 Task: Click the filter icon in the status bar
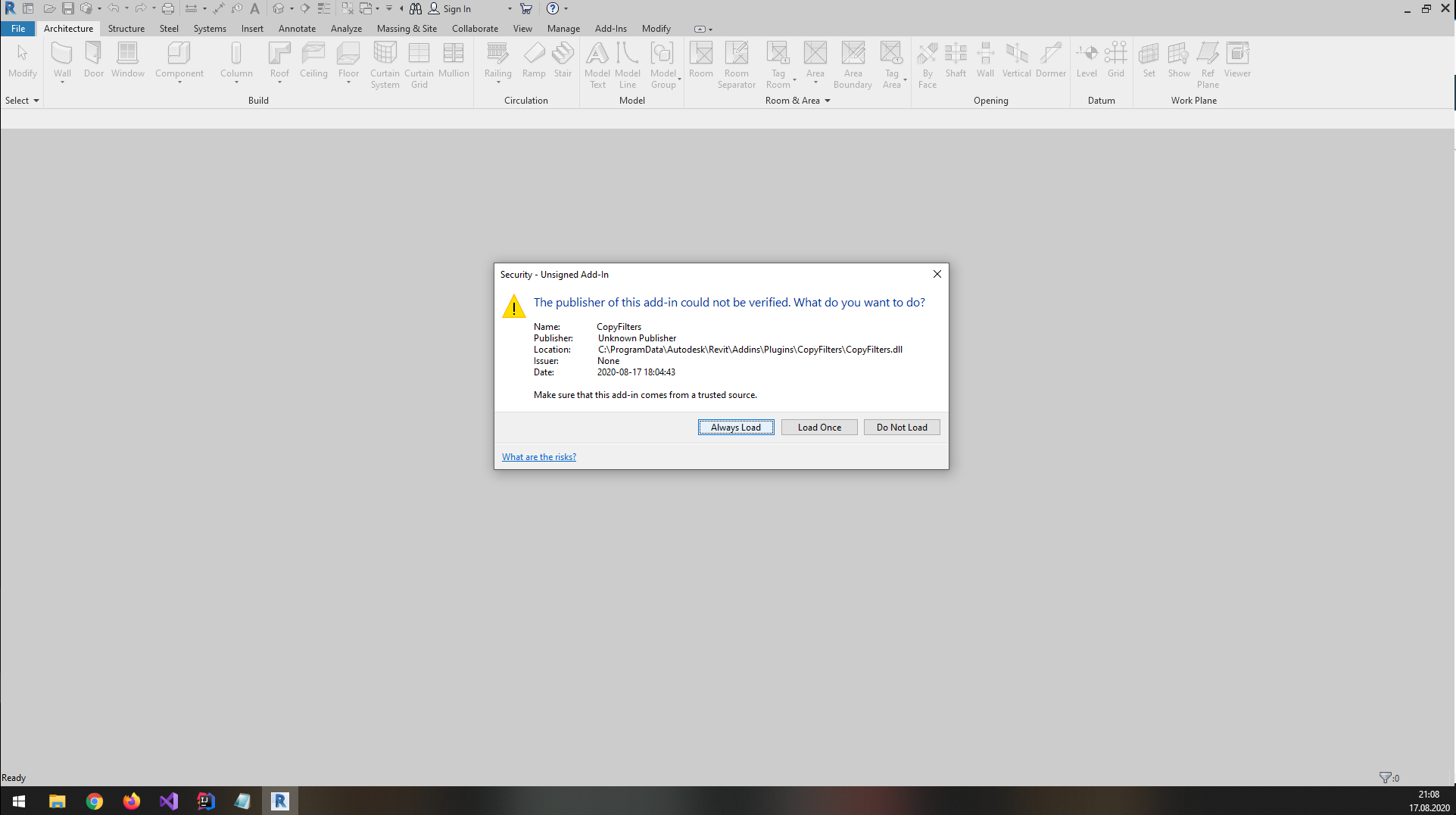(1385, 778)
